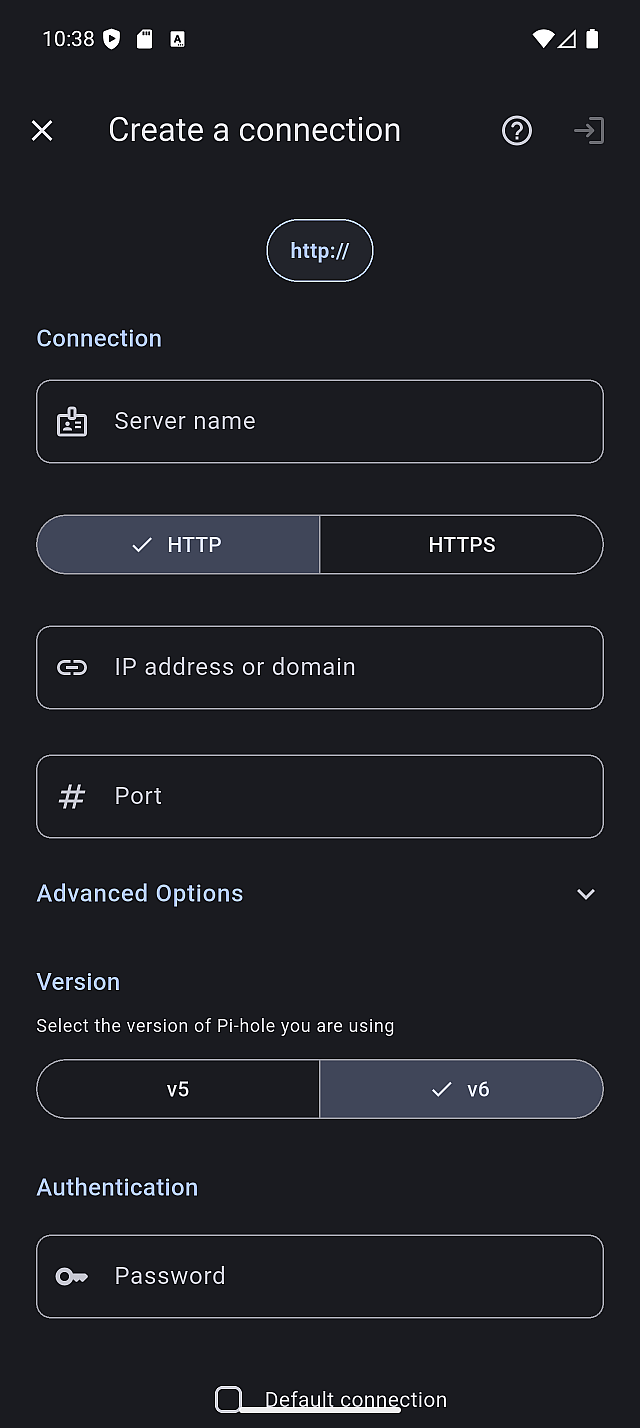Tap the server name badge icon
Viewport: 640px width, 1428px height.
click(72, 422)
